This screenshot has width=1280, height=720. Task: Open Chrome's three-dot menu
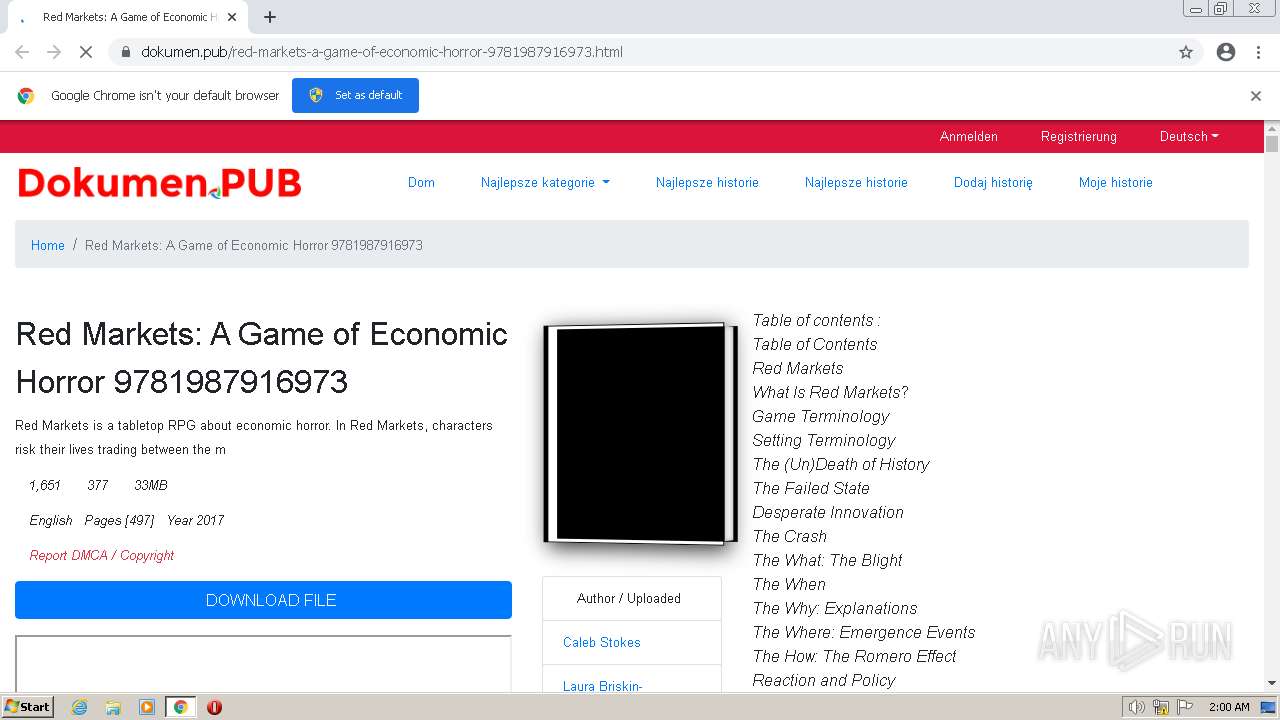[1258, 52]
